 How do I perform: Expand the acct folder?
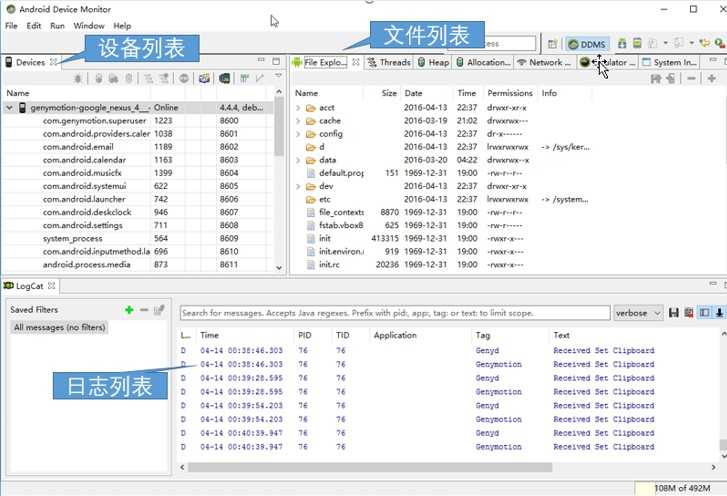[x=298, y=108]
